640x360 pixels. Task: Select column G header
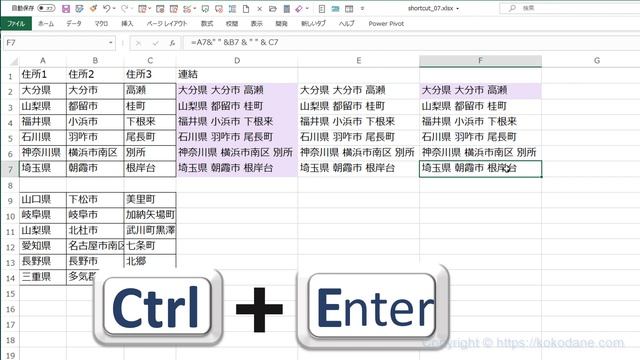click(x=597, y=61)
